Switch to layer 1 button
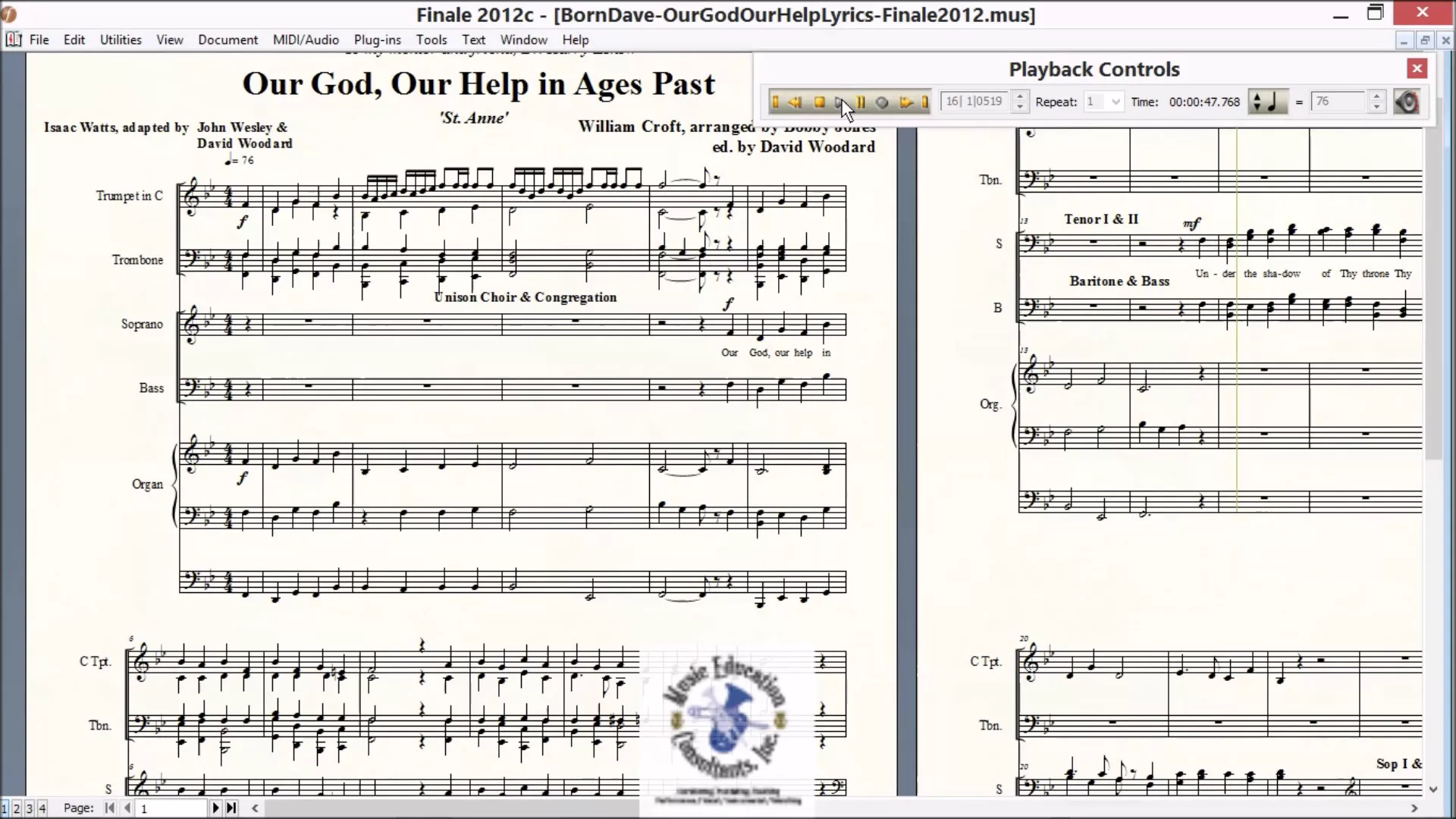 pyautogui.click(x=5, y=808)
